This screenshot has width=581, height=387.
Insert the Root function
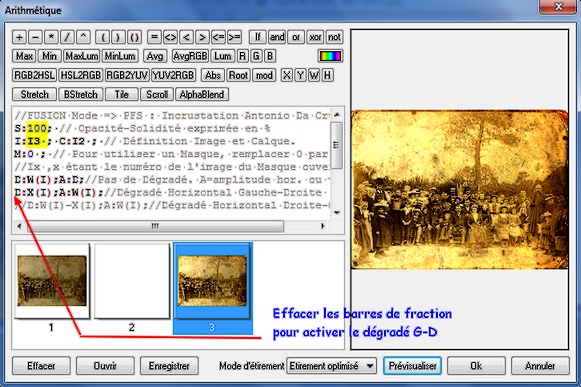pyautogui.click(x=238, y=76)
